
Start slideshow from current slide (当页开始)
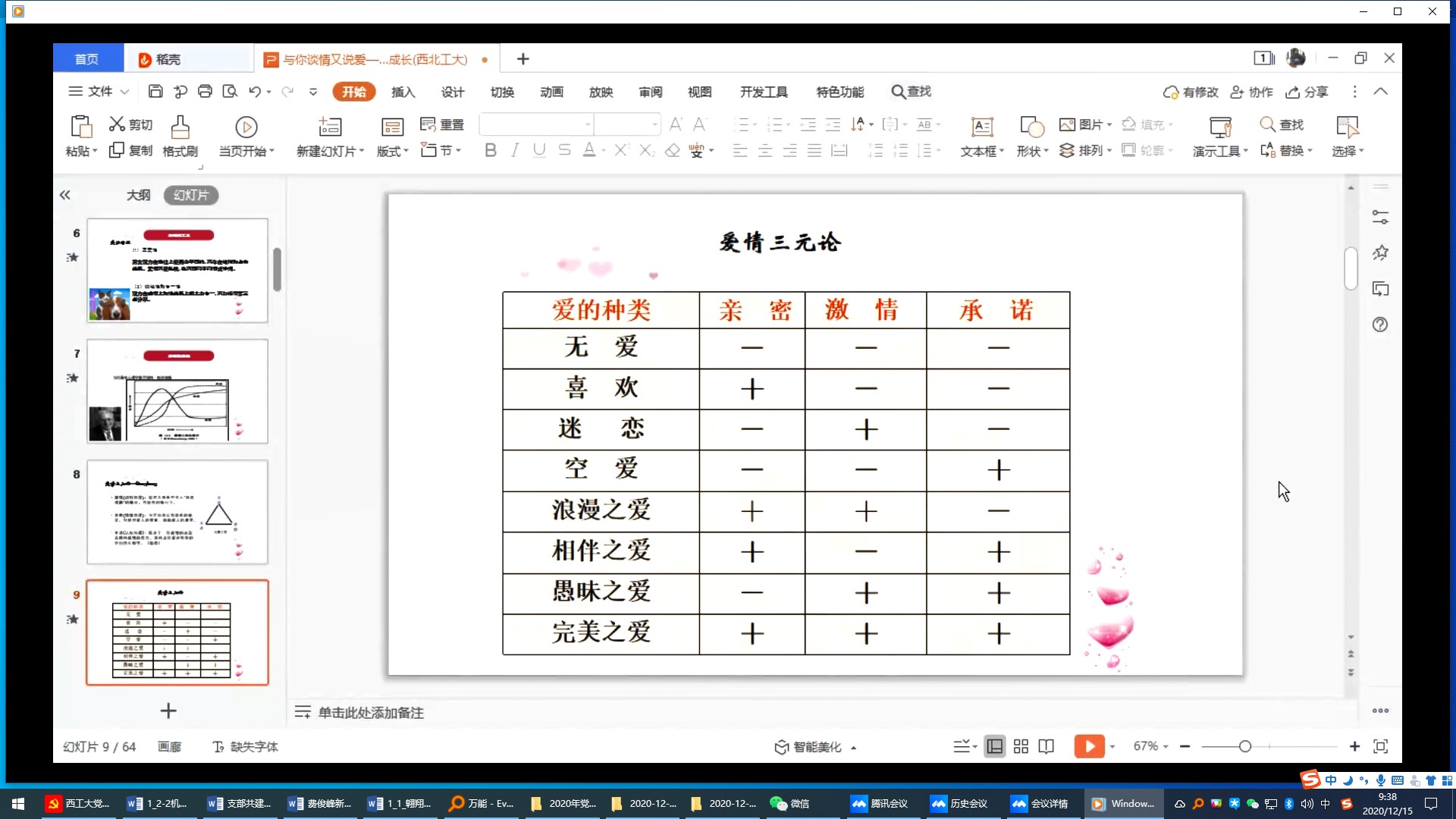point(246,127)
